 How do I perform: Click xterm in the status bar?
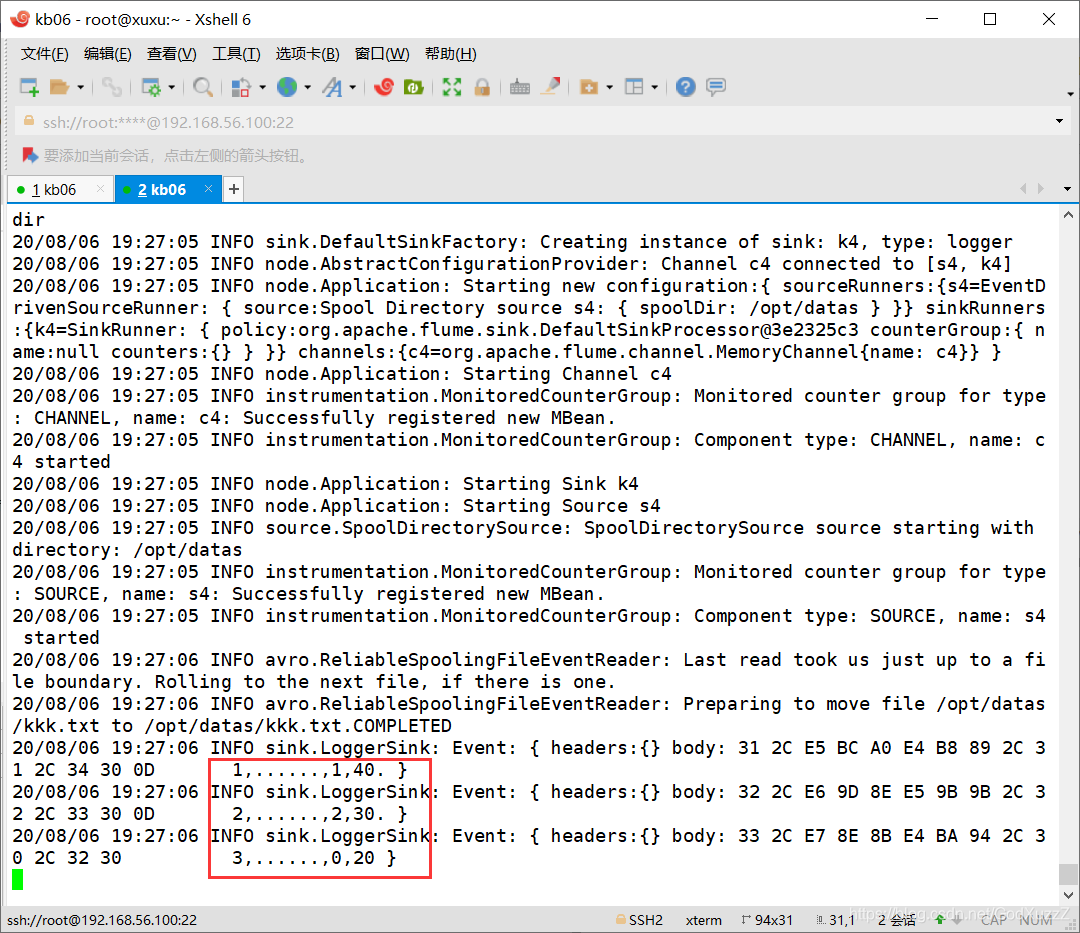tap(704, 921)
